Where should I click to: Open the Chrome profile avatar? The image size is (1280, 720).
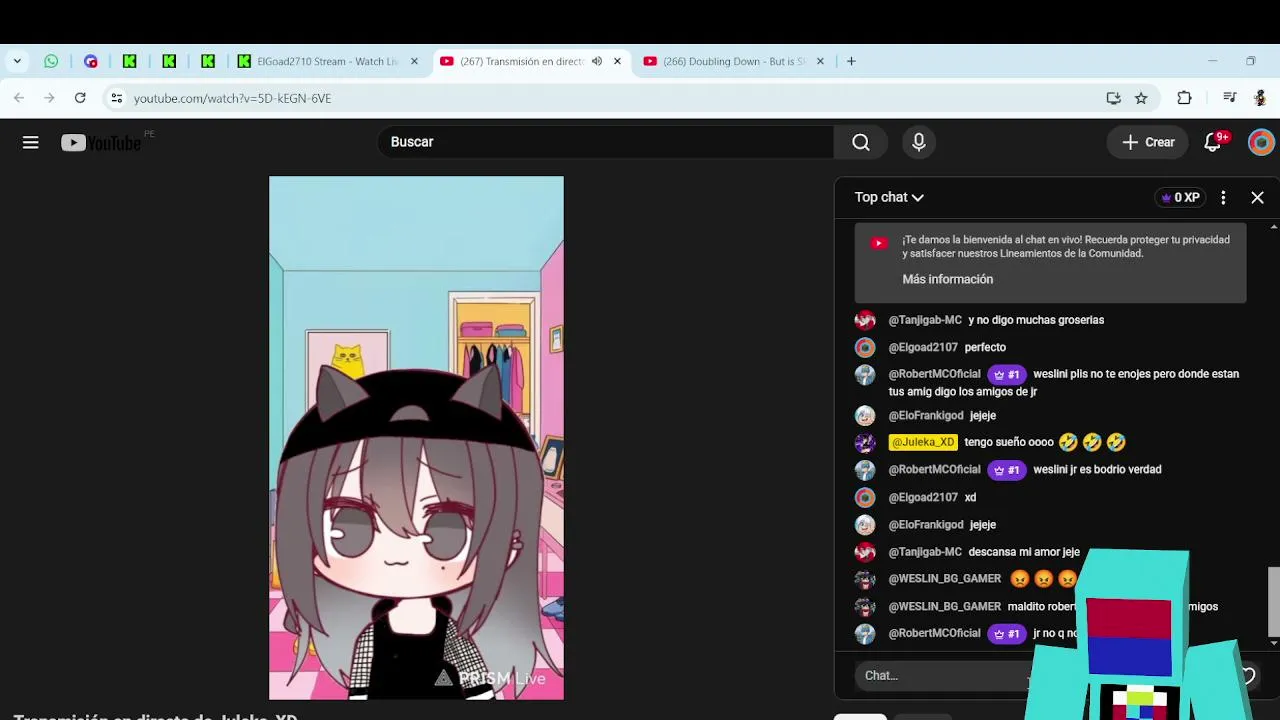pos(1260,98)
